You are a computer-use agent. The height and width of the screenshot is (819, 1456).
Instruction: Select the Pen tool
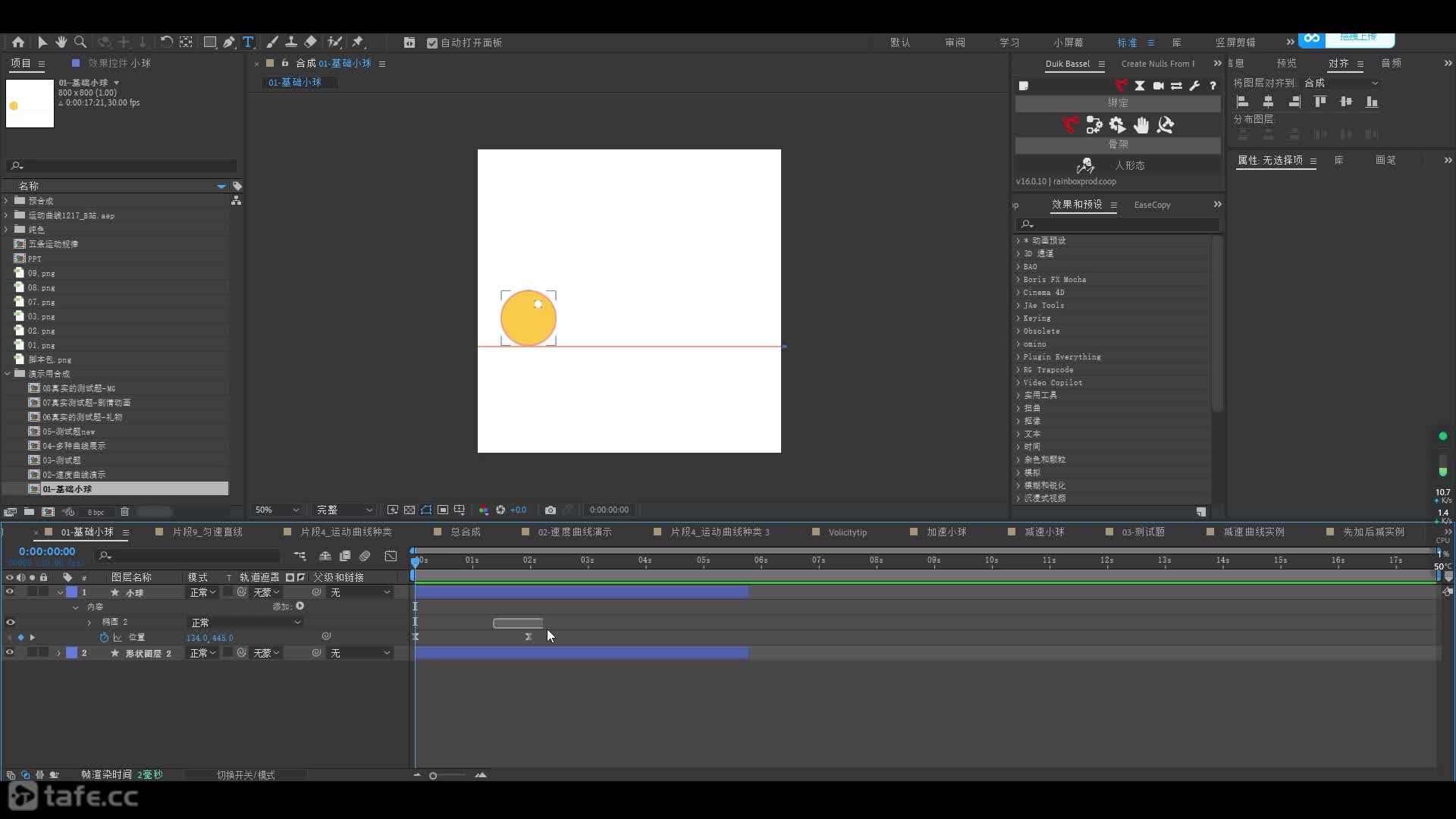(x=228, y=42)
